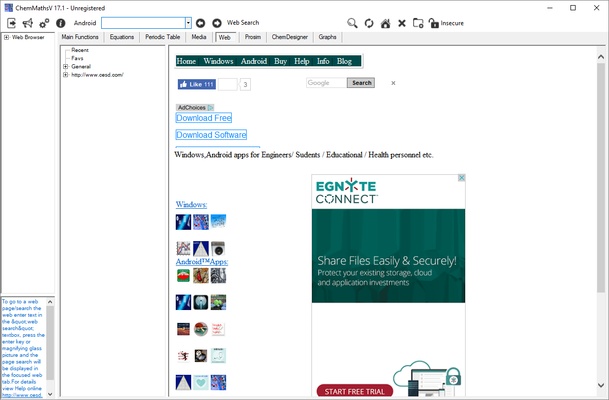The width and height of the screenshot is (609, 400).
Task: Click the web page scroll down arrow
Action: click(601, 385)
